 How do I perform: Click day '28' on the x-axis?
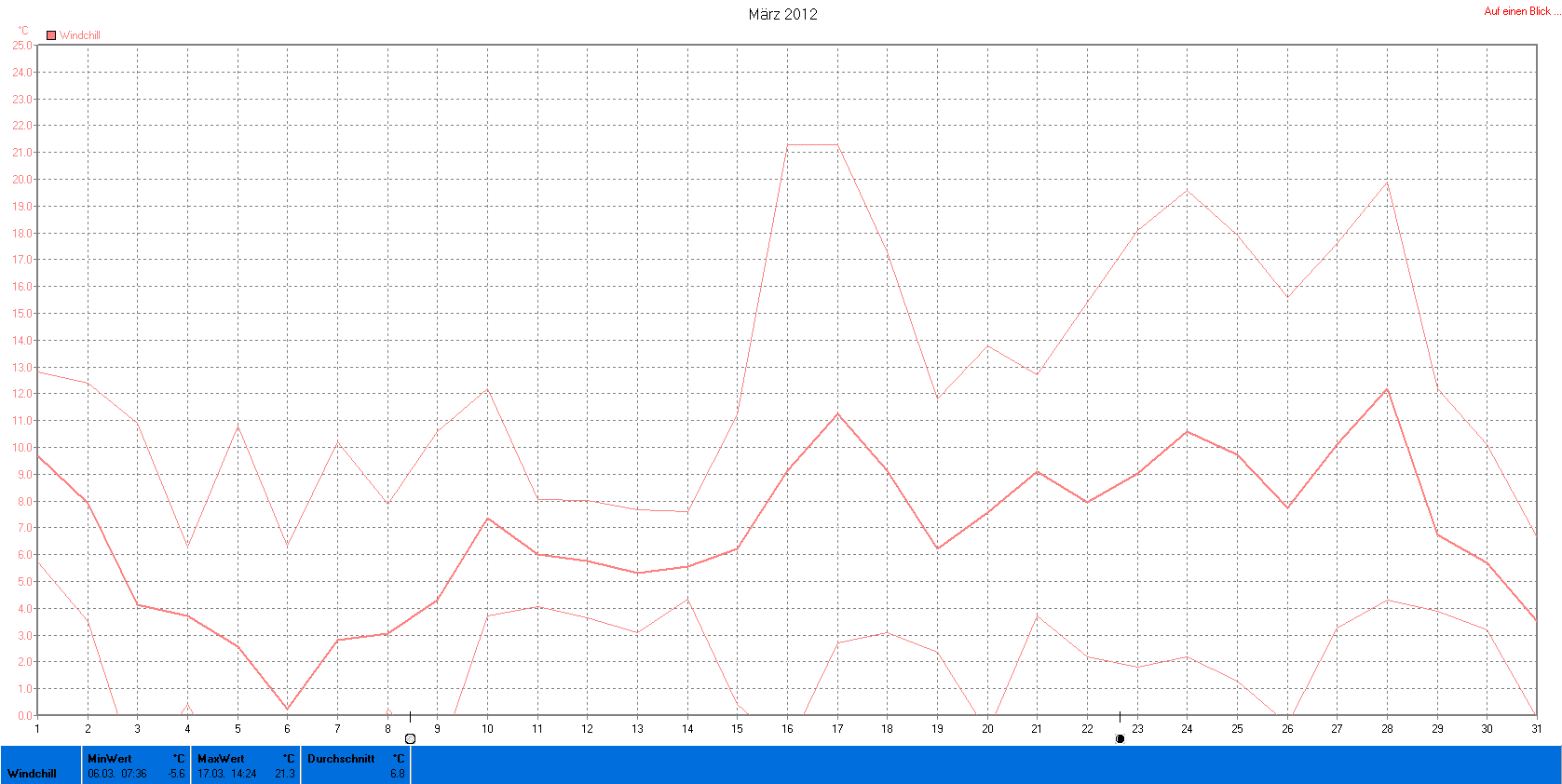[1387, 729]
